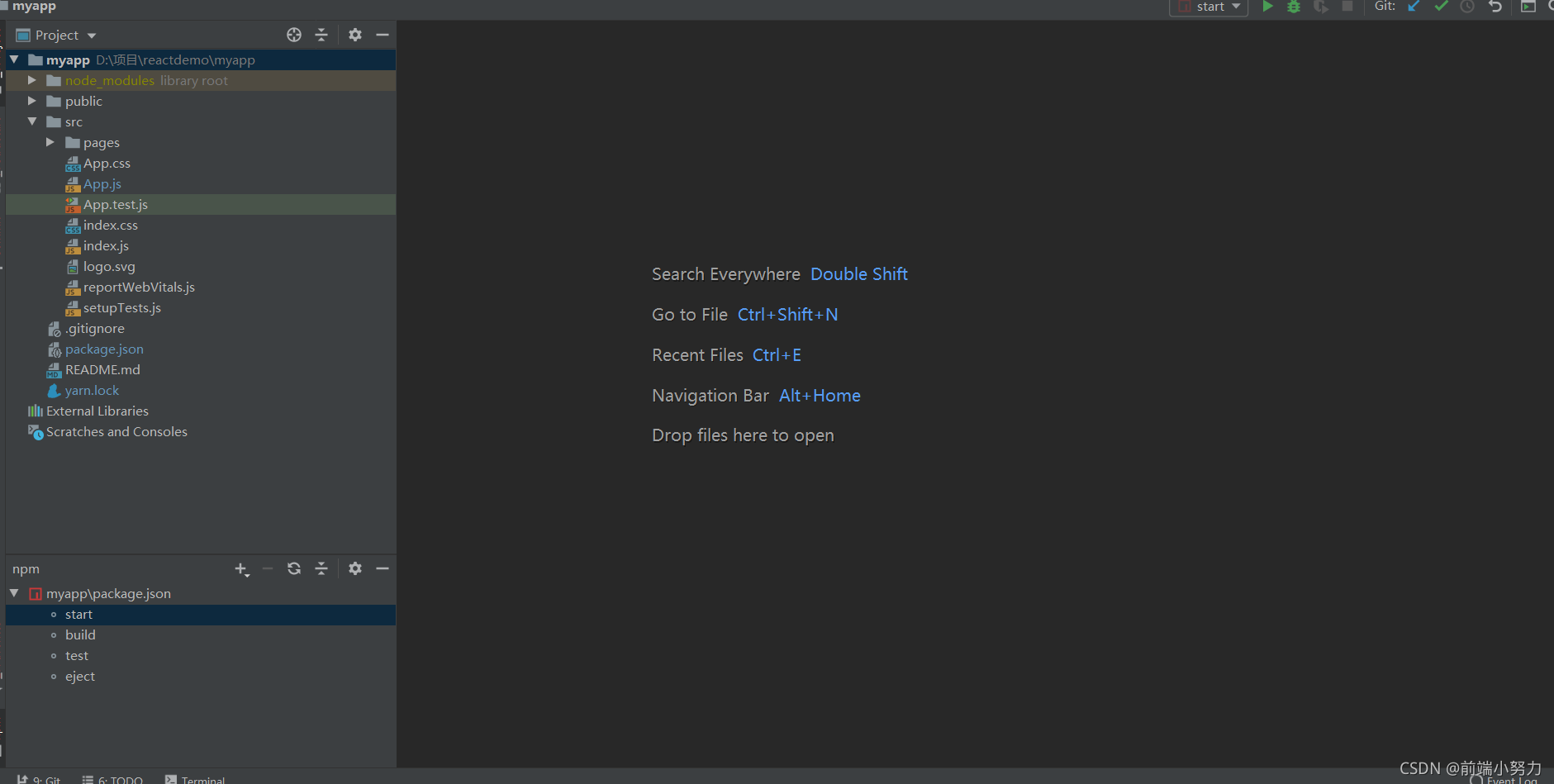Image resolution: width=1554 pixels, height=784 pixels.
Task: Add a new run configuration with plus icon
Action: (241, 568)
